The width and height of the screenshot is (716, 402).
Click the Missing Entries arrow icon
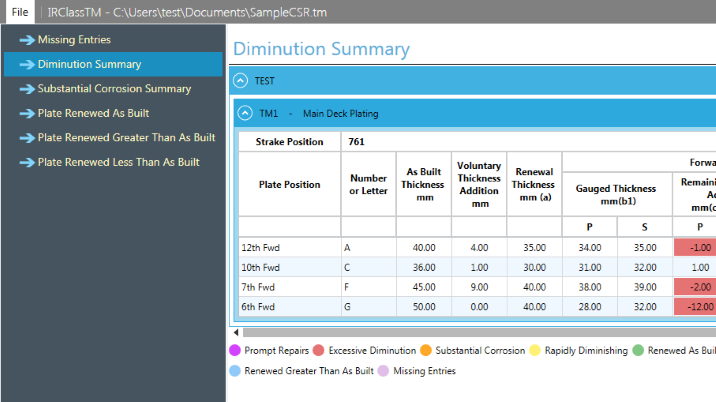click(27, 40)
